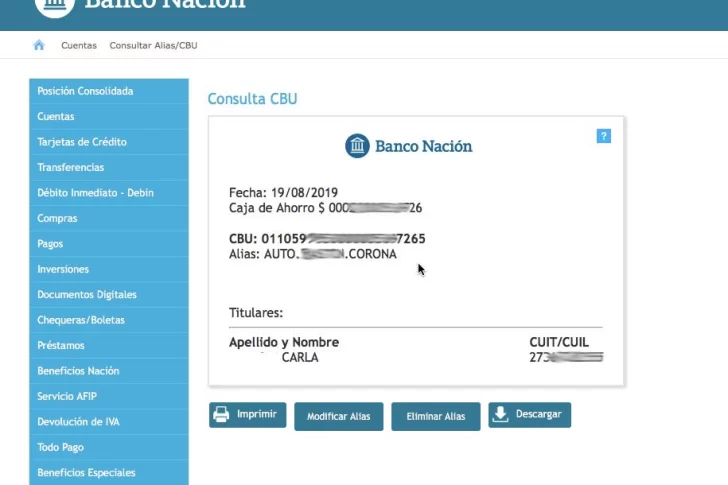Select Todo Pago in sidebar

109,448
